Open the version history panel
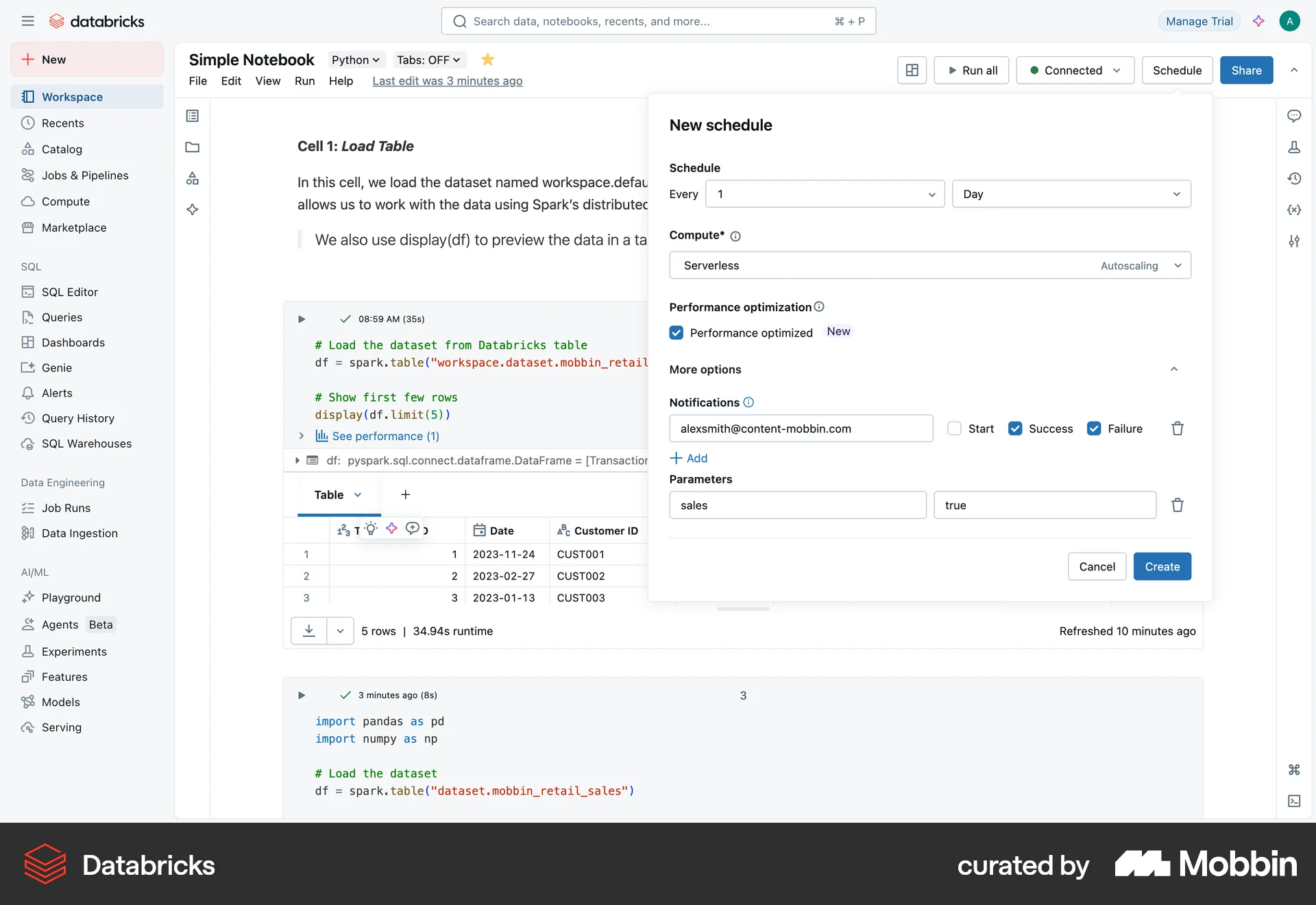This screenshot has width=1316, height=905. (1294, 178)
